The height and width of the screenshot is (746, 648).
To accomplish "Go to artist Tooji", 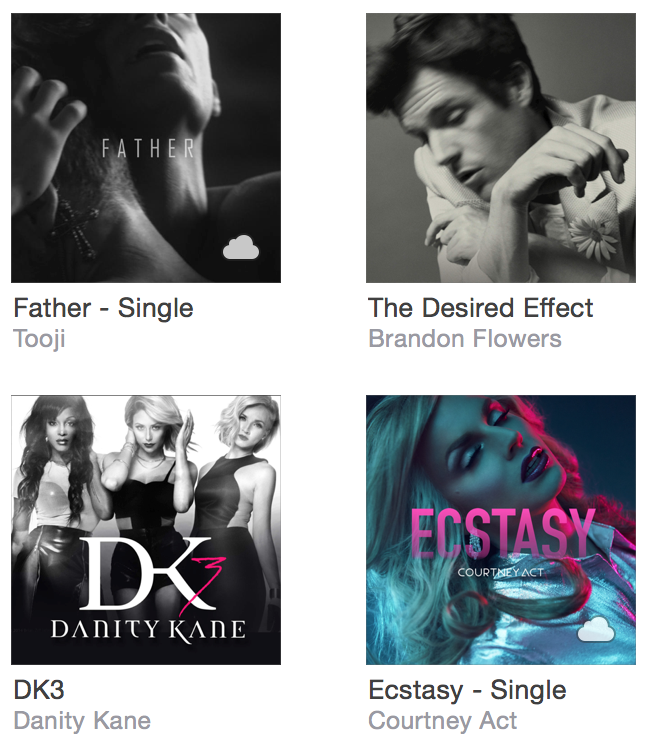I will click(39, 339).
